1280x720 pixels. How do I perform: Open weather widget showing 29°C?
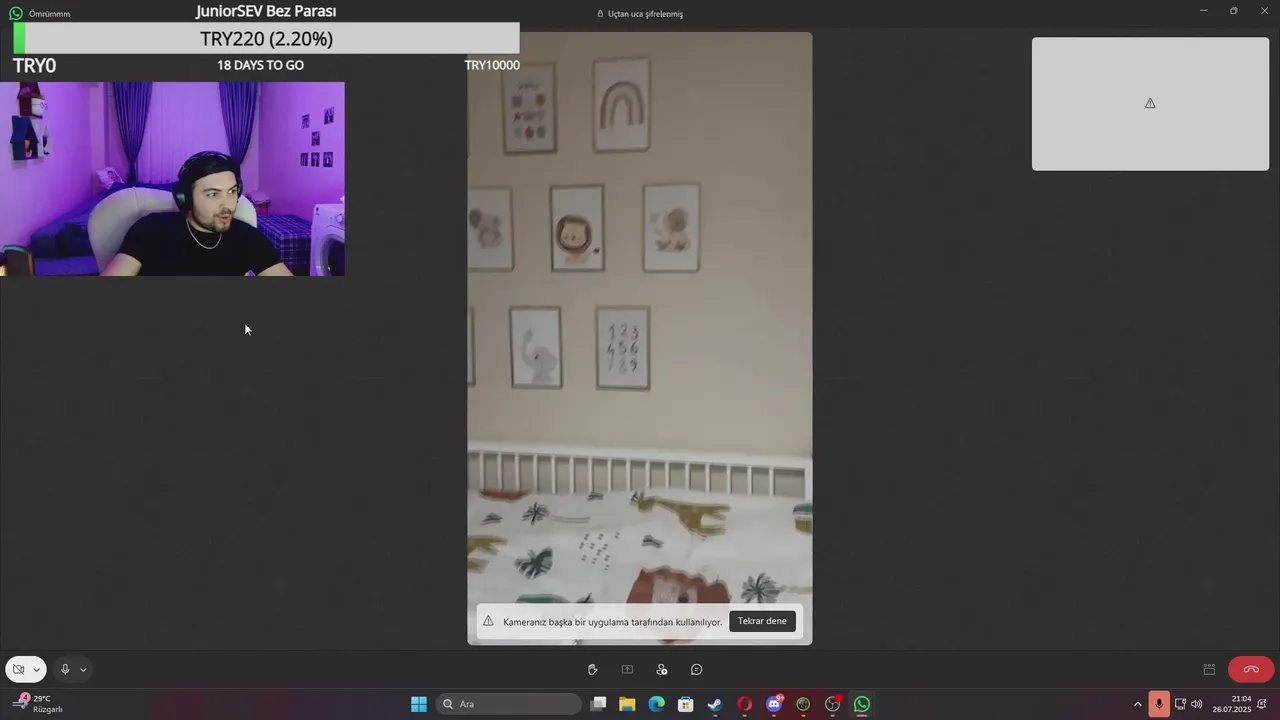click(38, 704)
